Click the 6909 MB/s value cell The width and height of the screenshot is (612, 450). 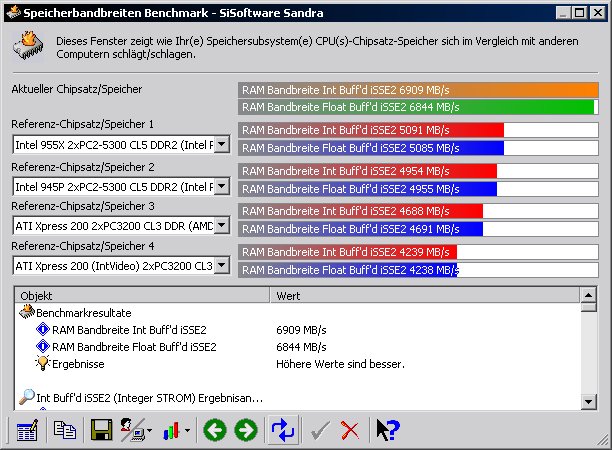click(301, 330)
